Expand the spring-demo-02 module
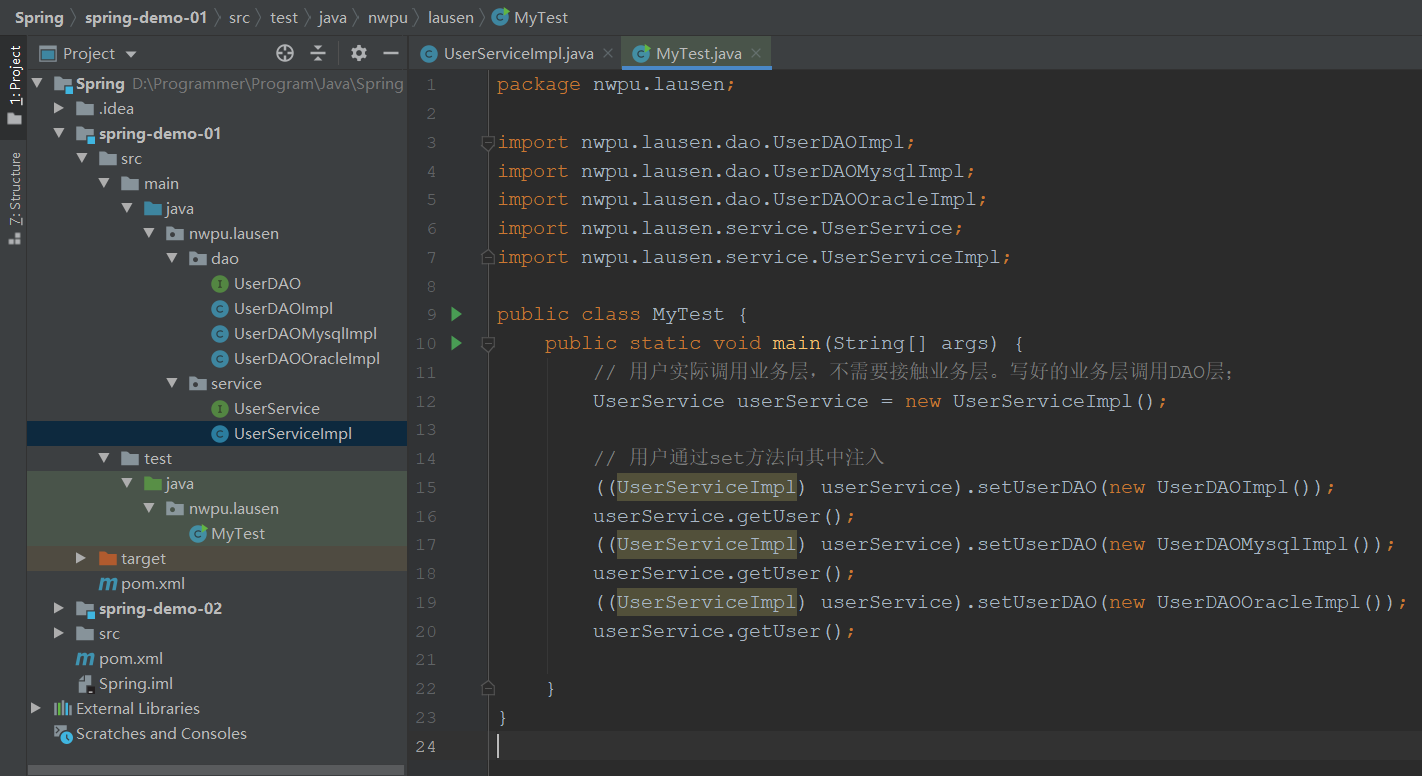 59,608
